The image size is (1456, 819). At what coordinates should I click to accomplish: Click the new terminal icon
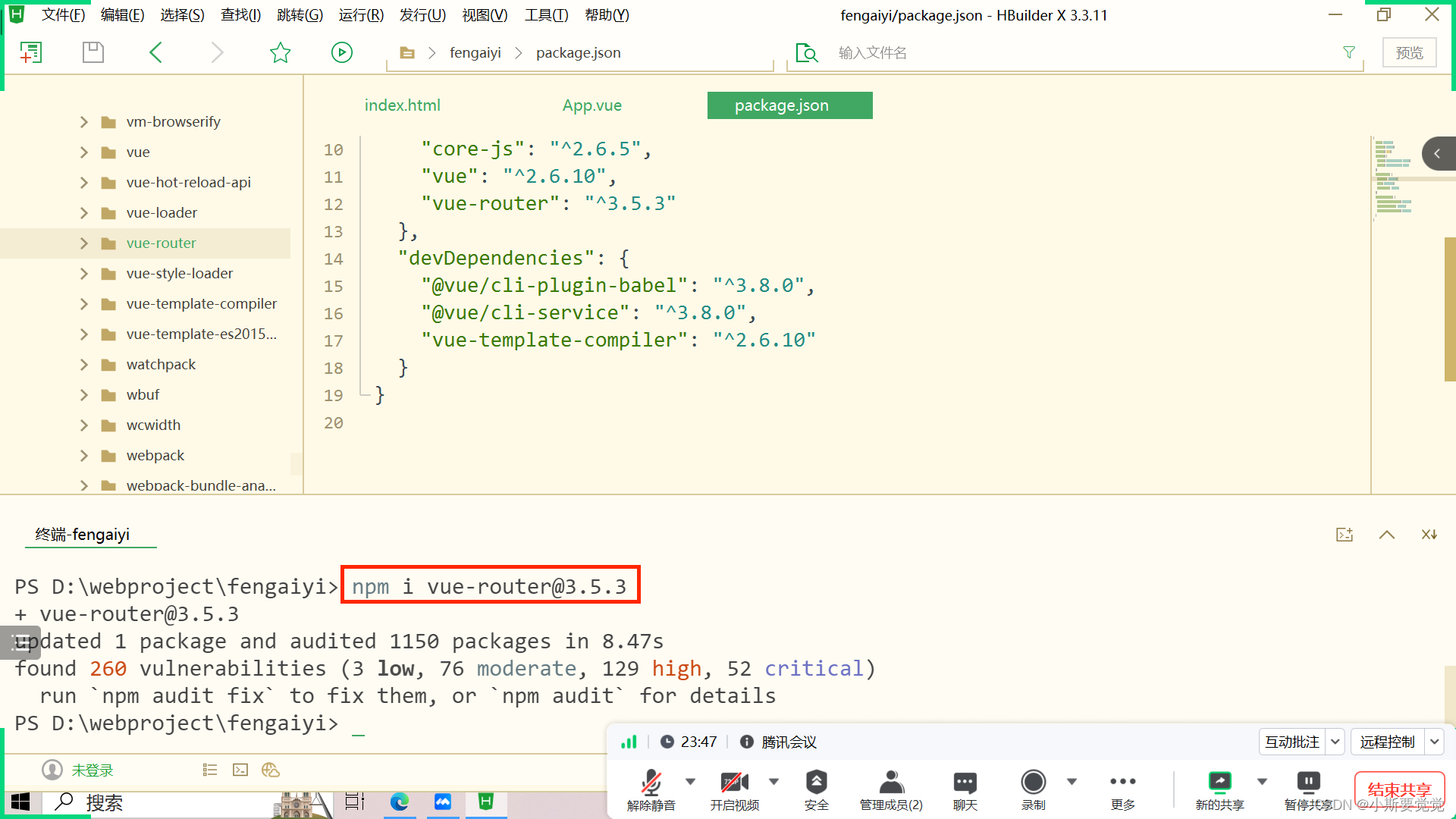click(1344, 535)
